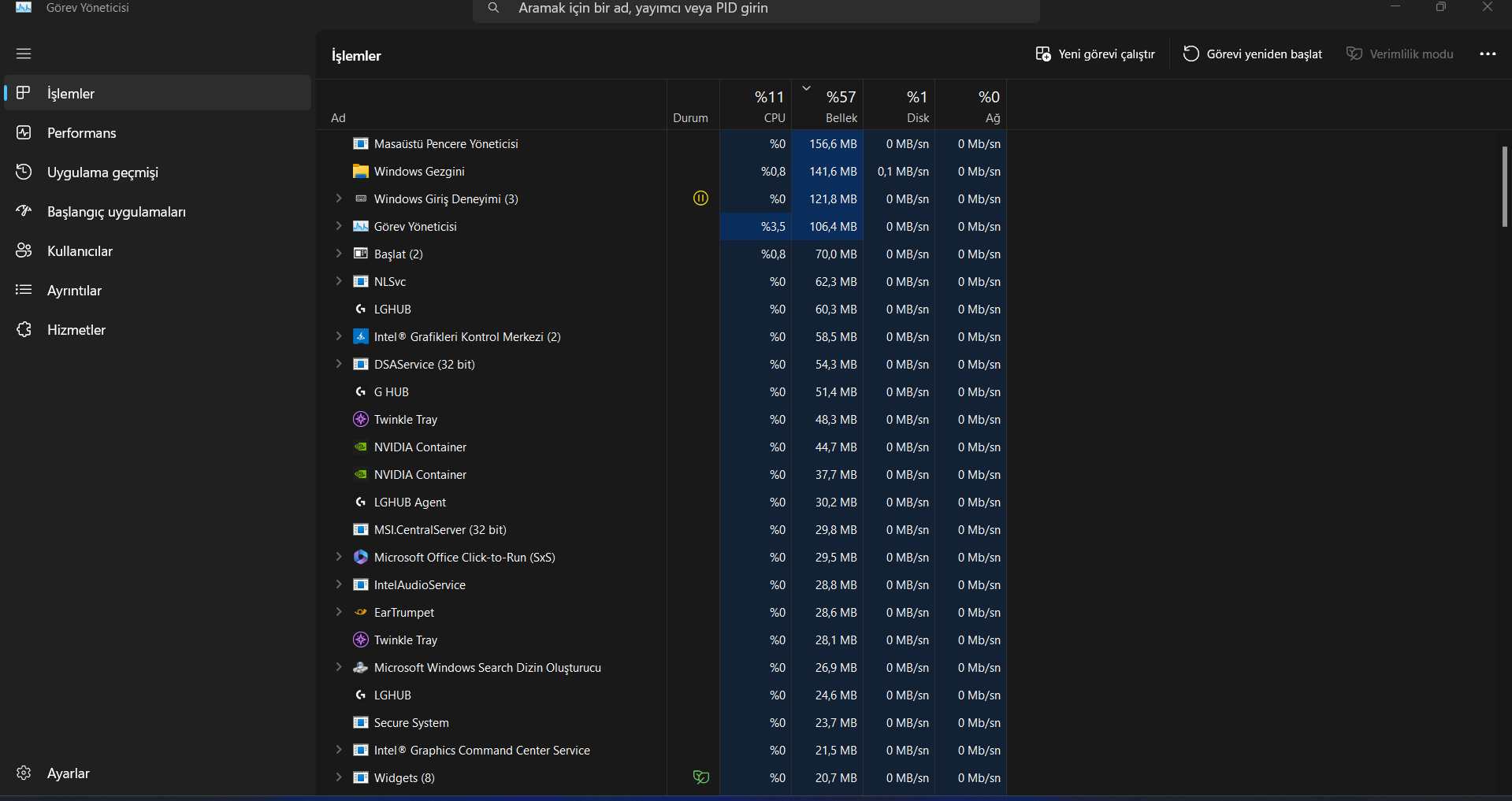
Task: Click the Widgets (8) process icon
Action: (x=361, y=777)
